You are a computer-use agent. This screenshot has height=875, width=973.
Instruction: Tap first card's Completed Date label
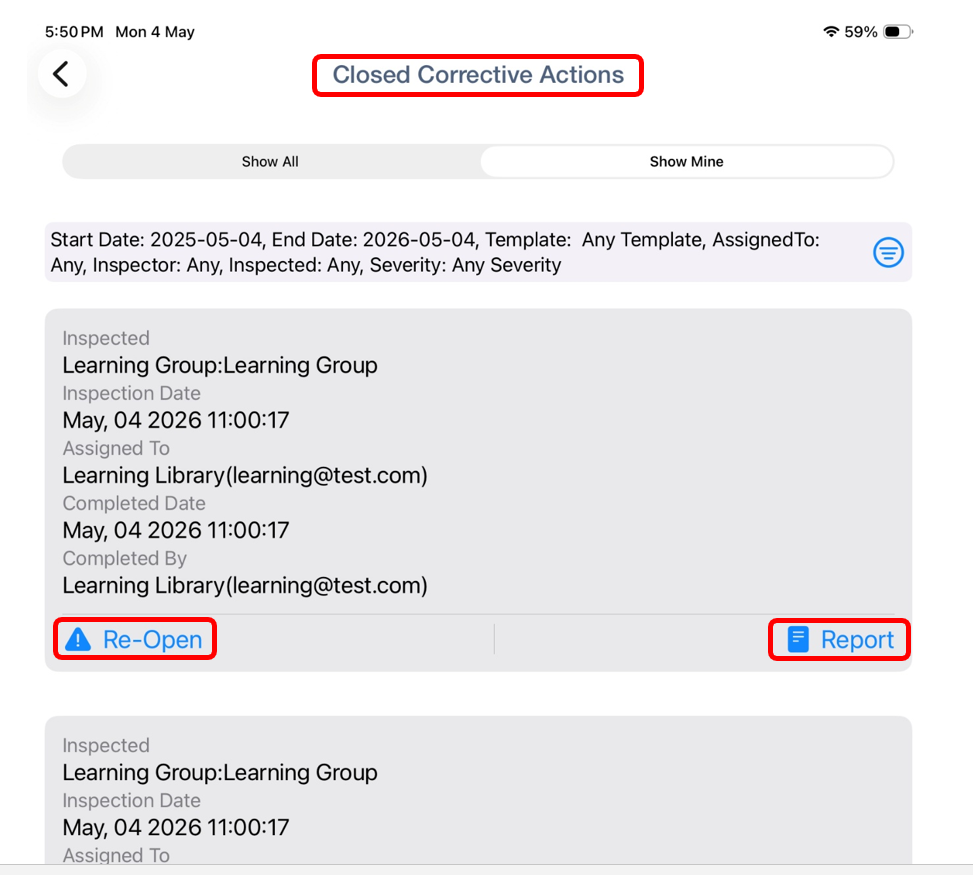click(134, 503)
